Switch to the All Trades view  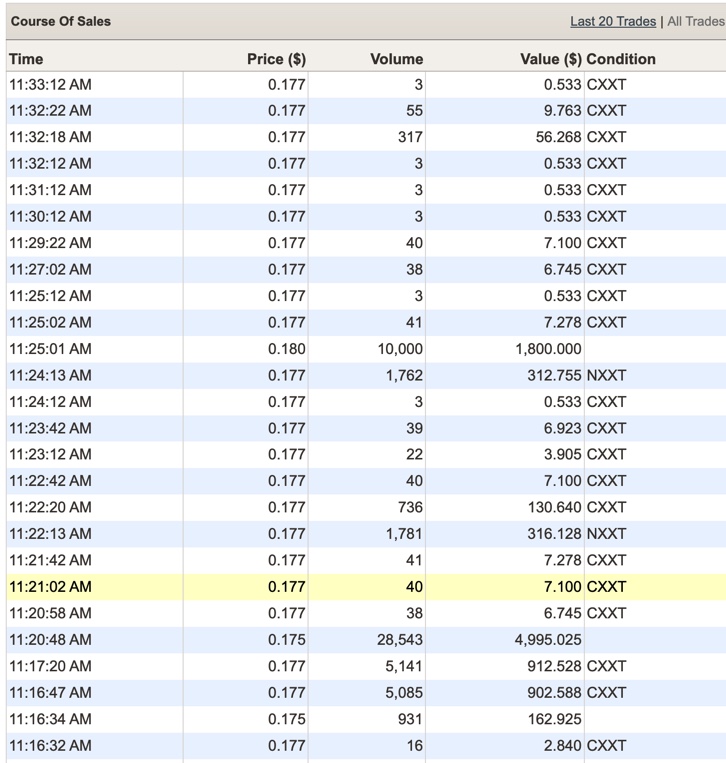click(x=695, y=21)
